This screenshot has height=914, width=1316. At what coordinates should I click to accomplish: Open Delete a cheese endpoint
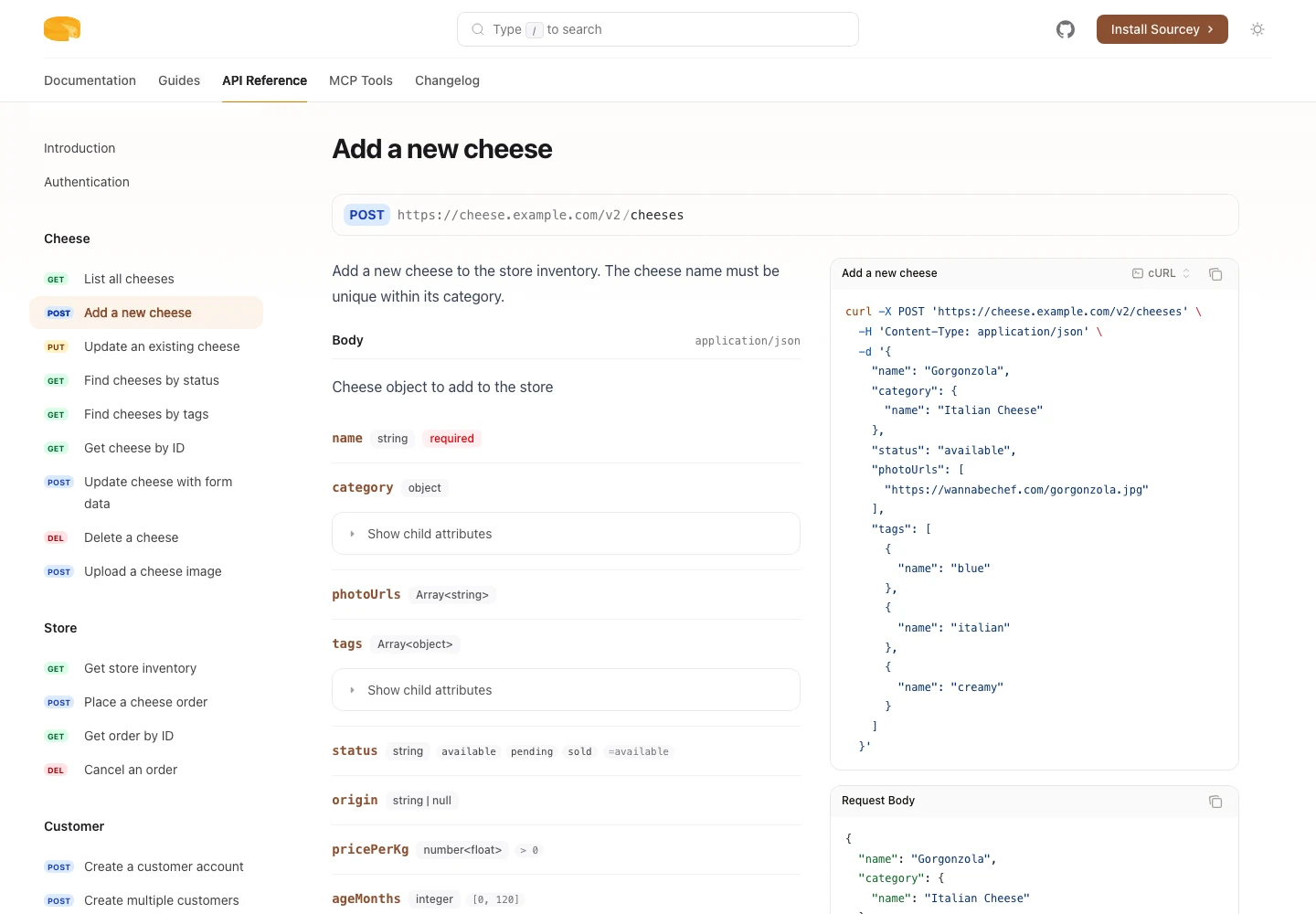click(x=146, y=537)
